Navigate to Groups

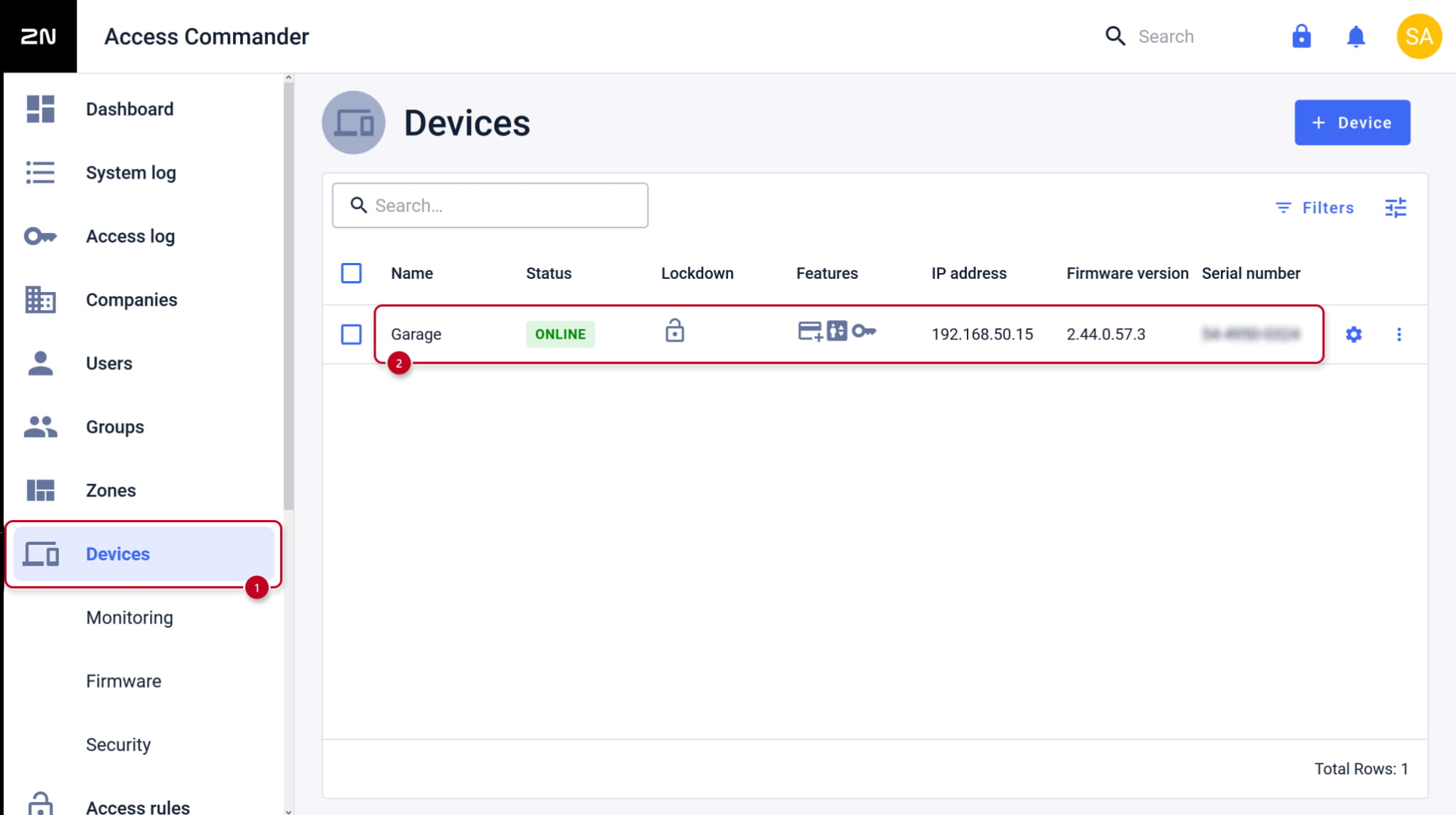(x=115, y=427)
